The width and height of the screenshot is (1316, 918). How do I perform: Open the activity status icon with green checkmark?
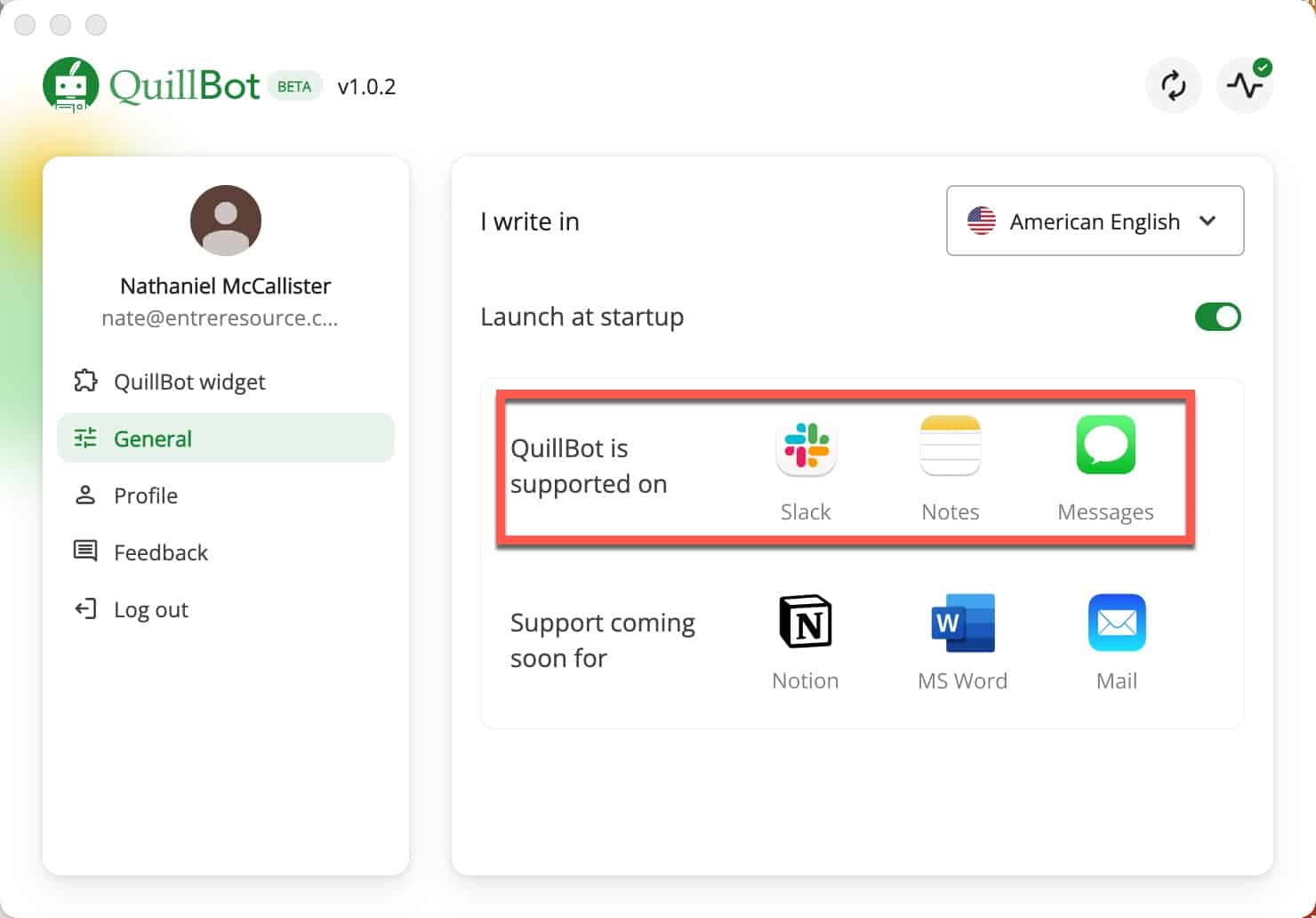coord(1245,85)
